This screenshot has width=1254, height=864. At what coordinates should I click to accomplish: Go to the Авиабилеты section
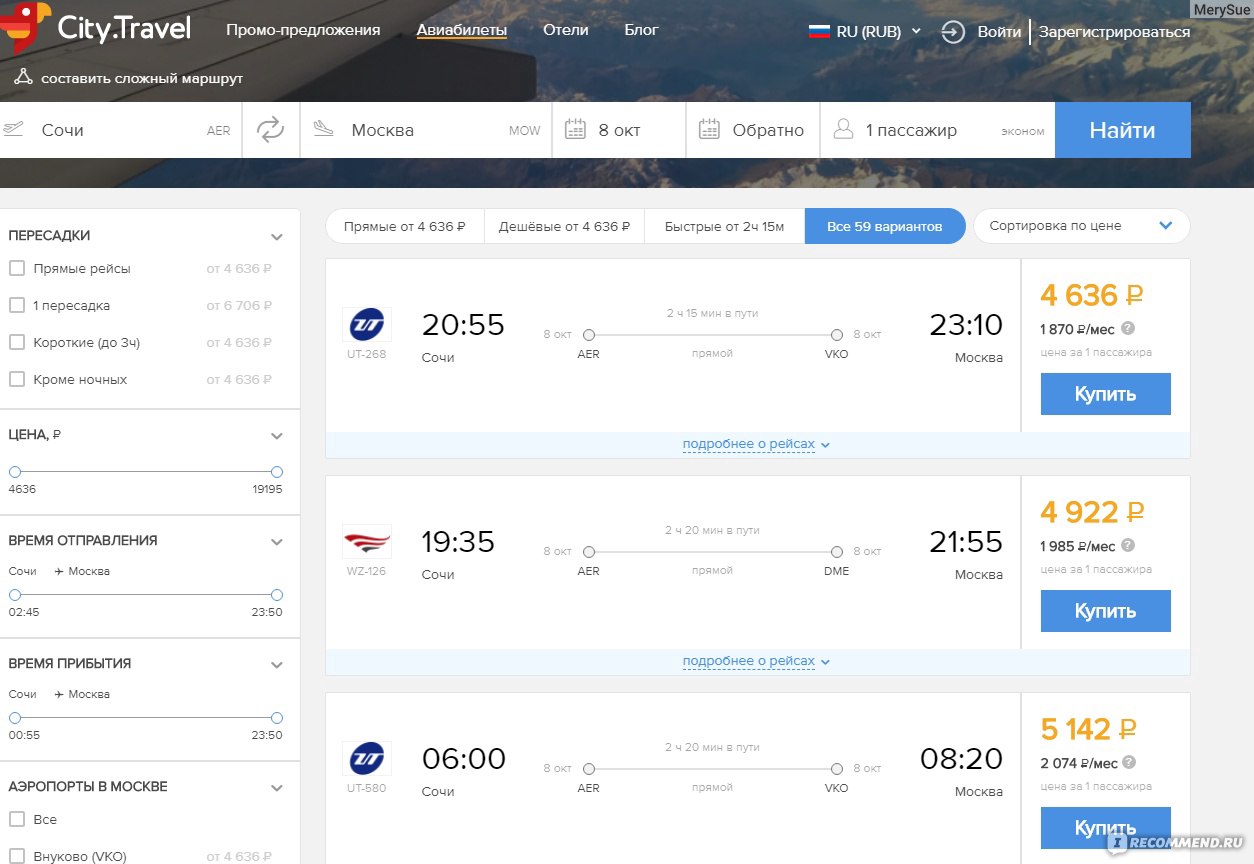462,30
